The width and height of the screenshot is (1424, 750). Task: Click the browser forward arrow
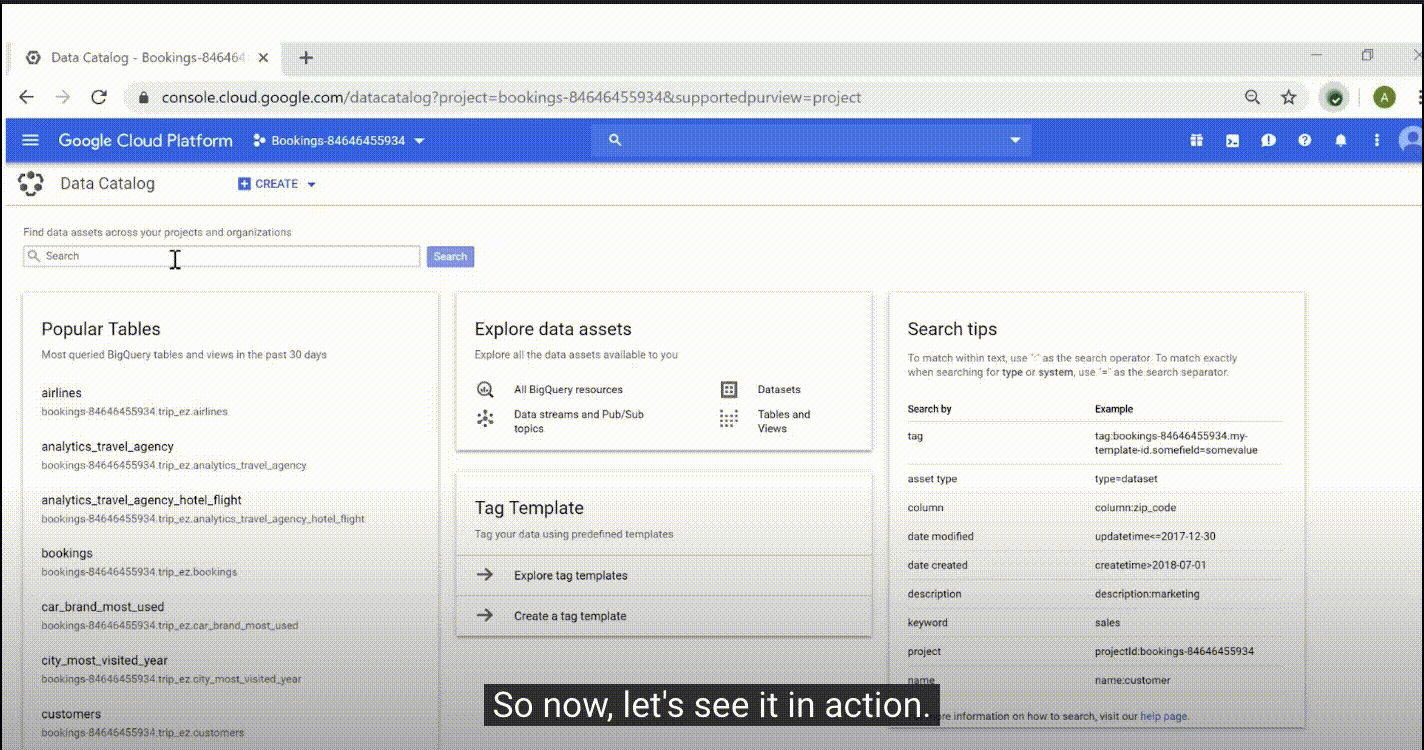[63, 97]
